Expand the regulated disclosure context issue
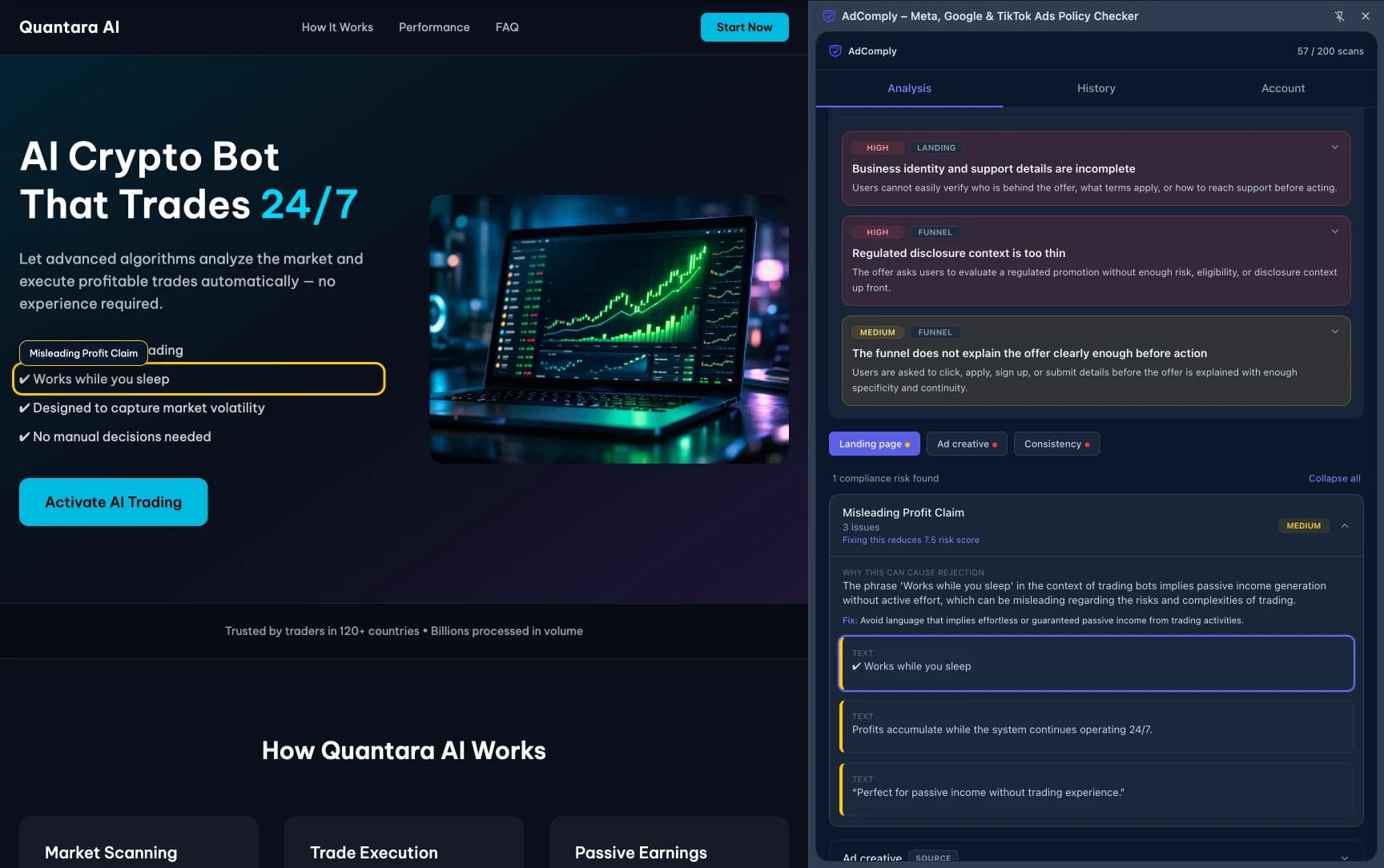The height and width of the screenshot is (868, 1384). coord(1335,231)
